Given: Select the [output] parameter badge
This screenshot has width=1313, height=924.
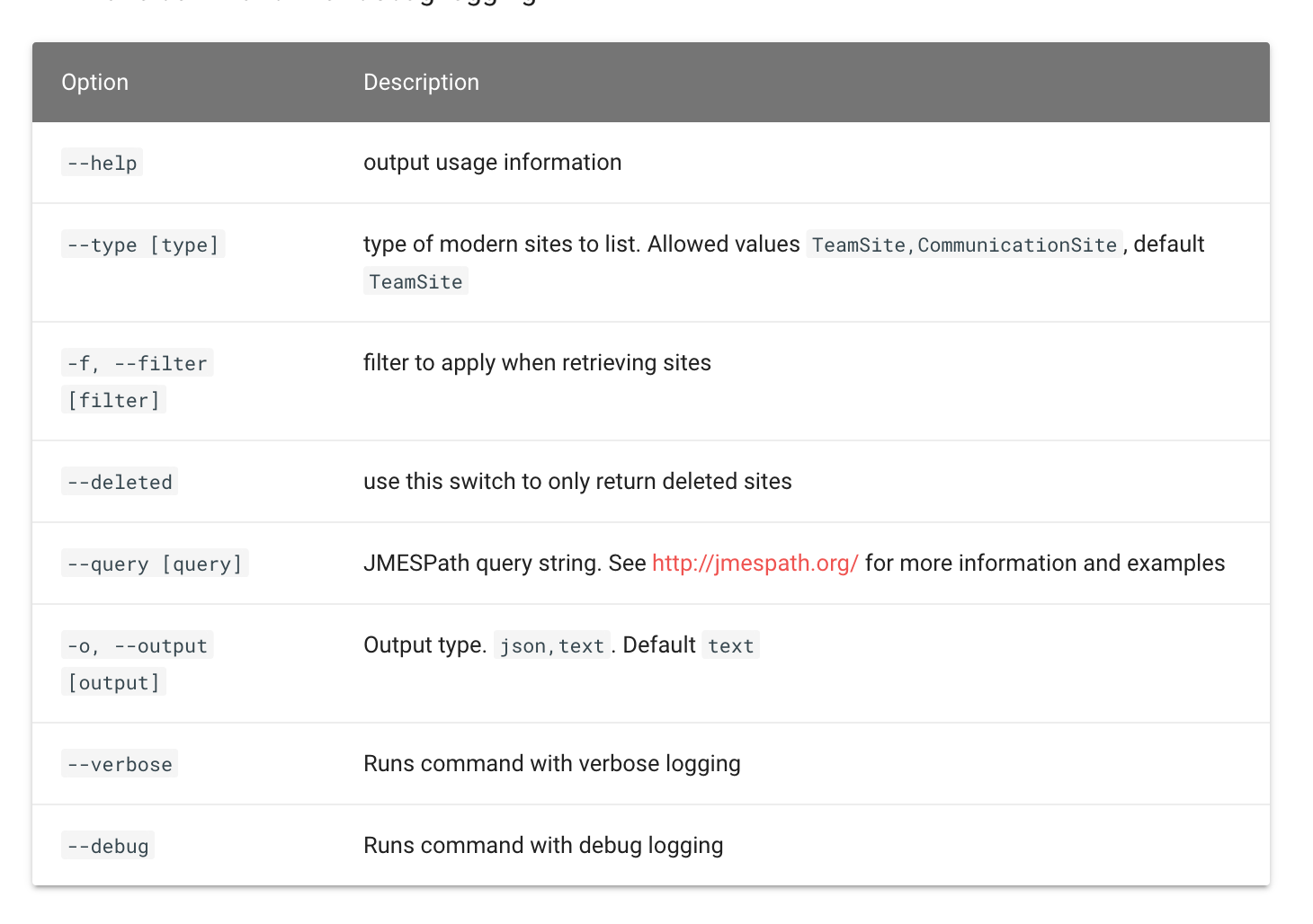Looking at the screenshot, I should tap(113, 681).
